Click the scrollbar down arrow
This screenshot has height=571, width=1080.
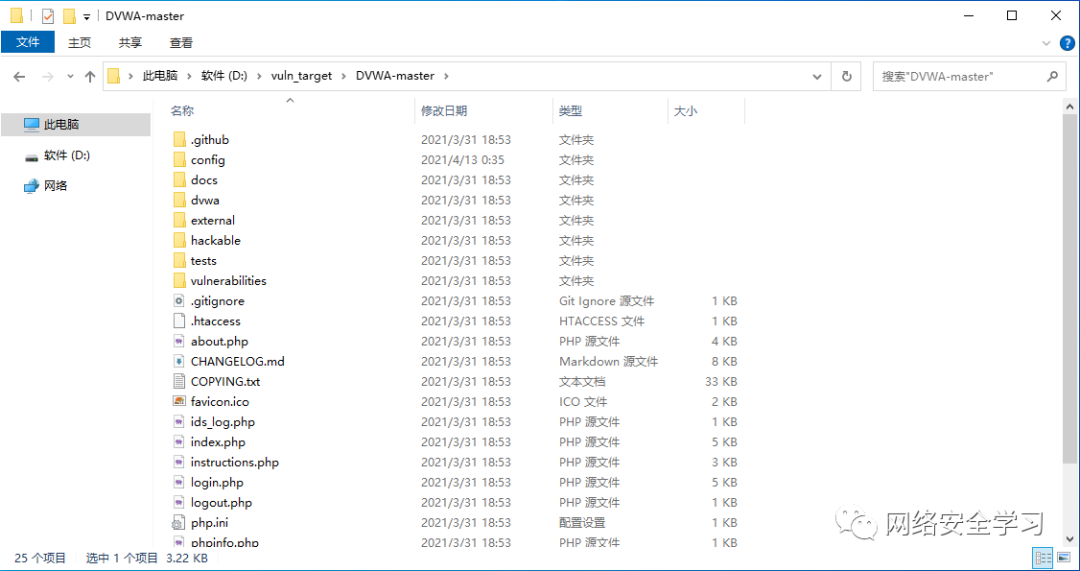1071,539
